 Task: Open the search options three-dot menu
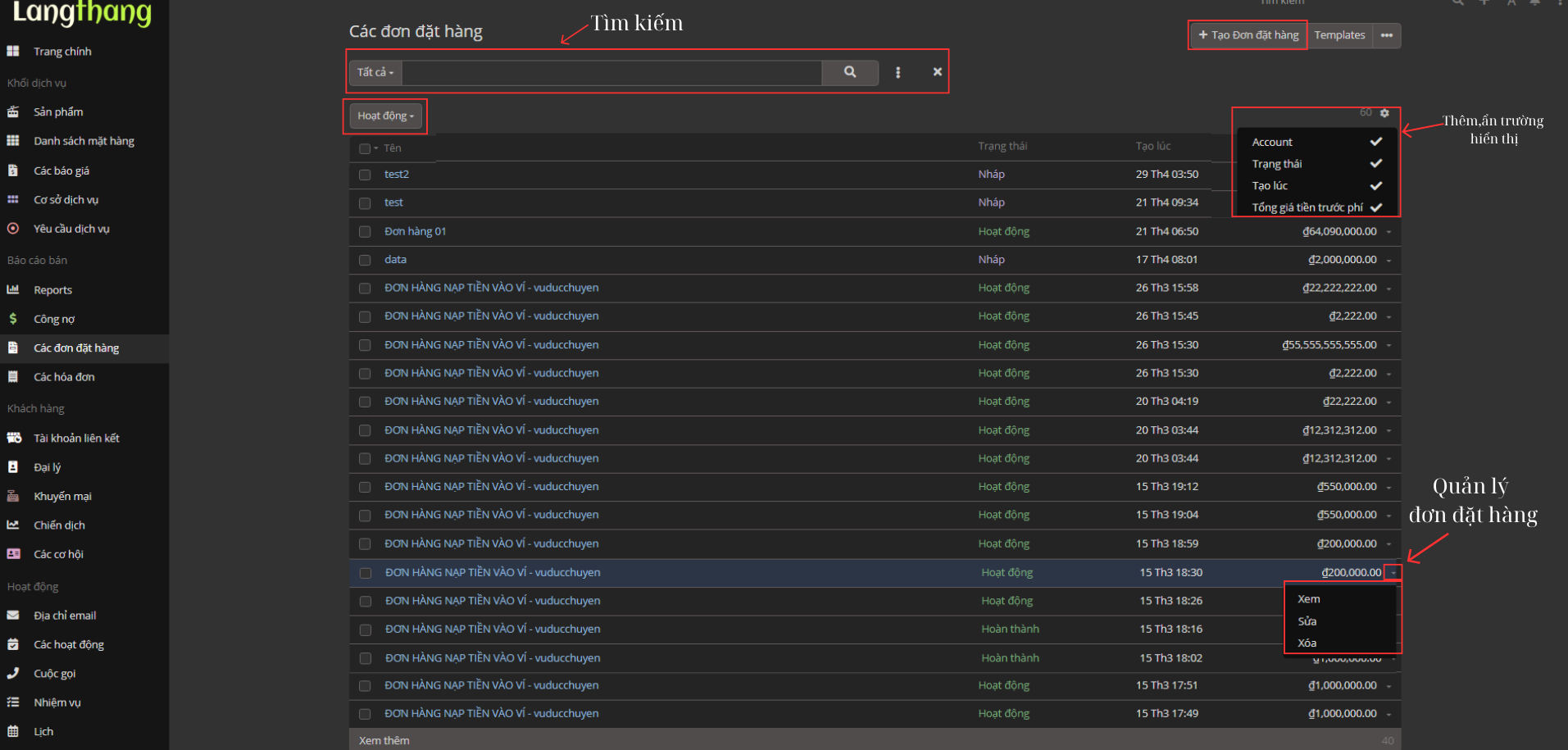pos(898,72)
